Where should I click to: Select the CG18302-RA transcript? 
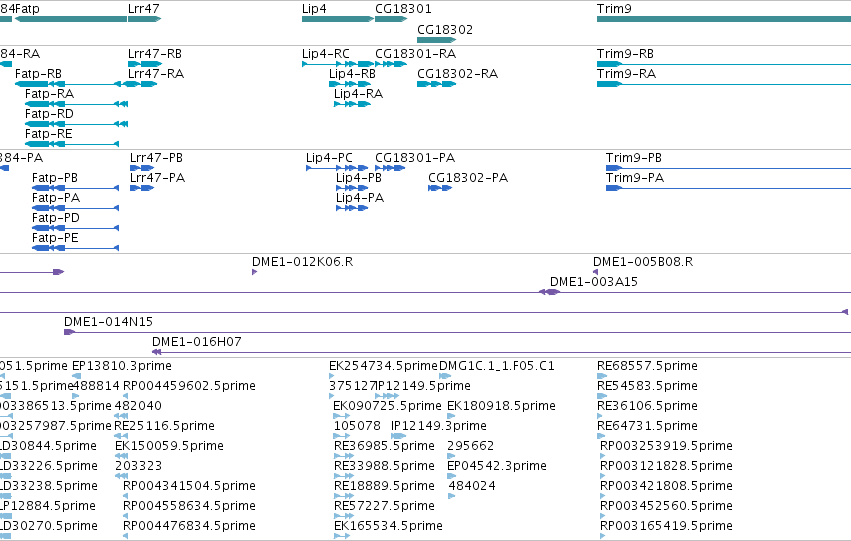[x=436, y=84]
